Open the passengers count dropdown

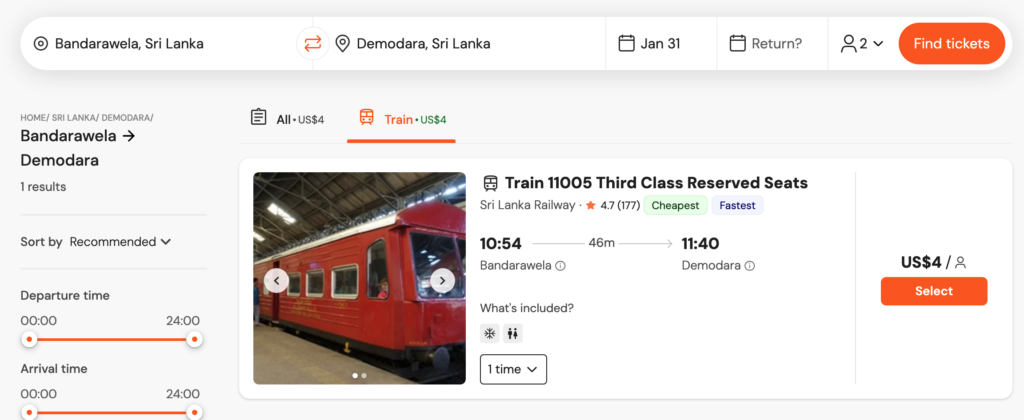click(x=862, y=43)
